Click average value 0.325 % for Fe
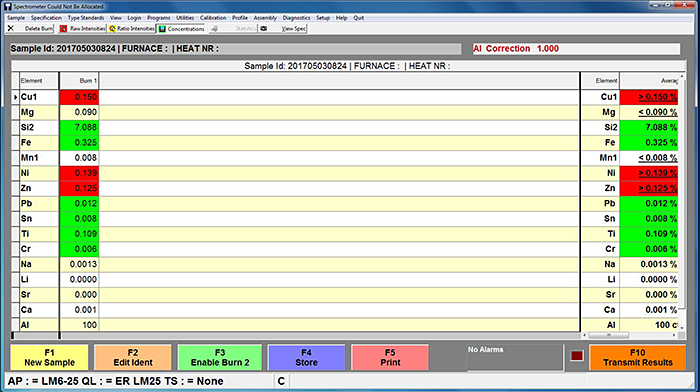 click(x=649, y=142)
